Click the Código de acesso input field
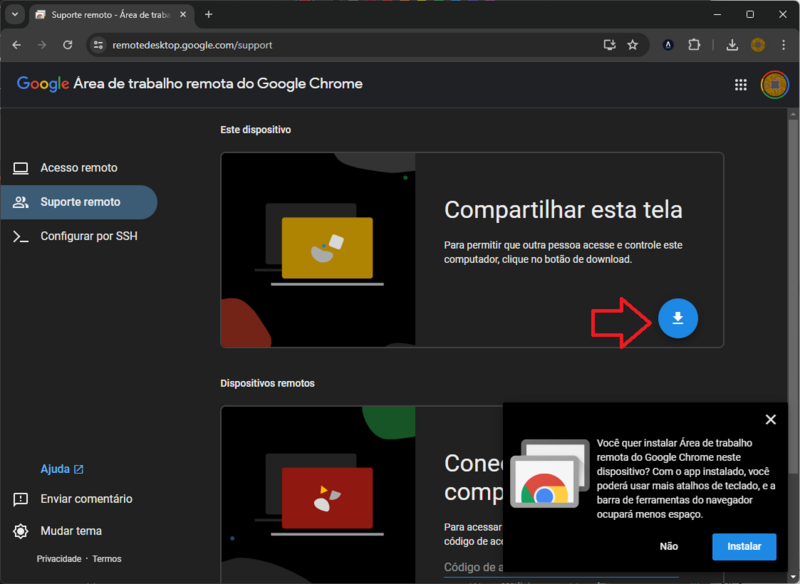The height and width of the screenshot is (584, 800). click(x=473, y=568)
